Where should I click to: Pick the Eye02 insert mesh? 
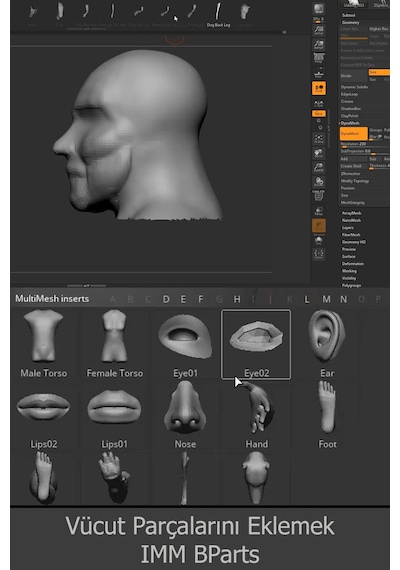[x=256, y=344]
